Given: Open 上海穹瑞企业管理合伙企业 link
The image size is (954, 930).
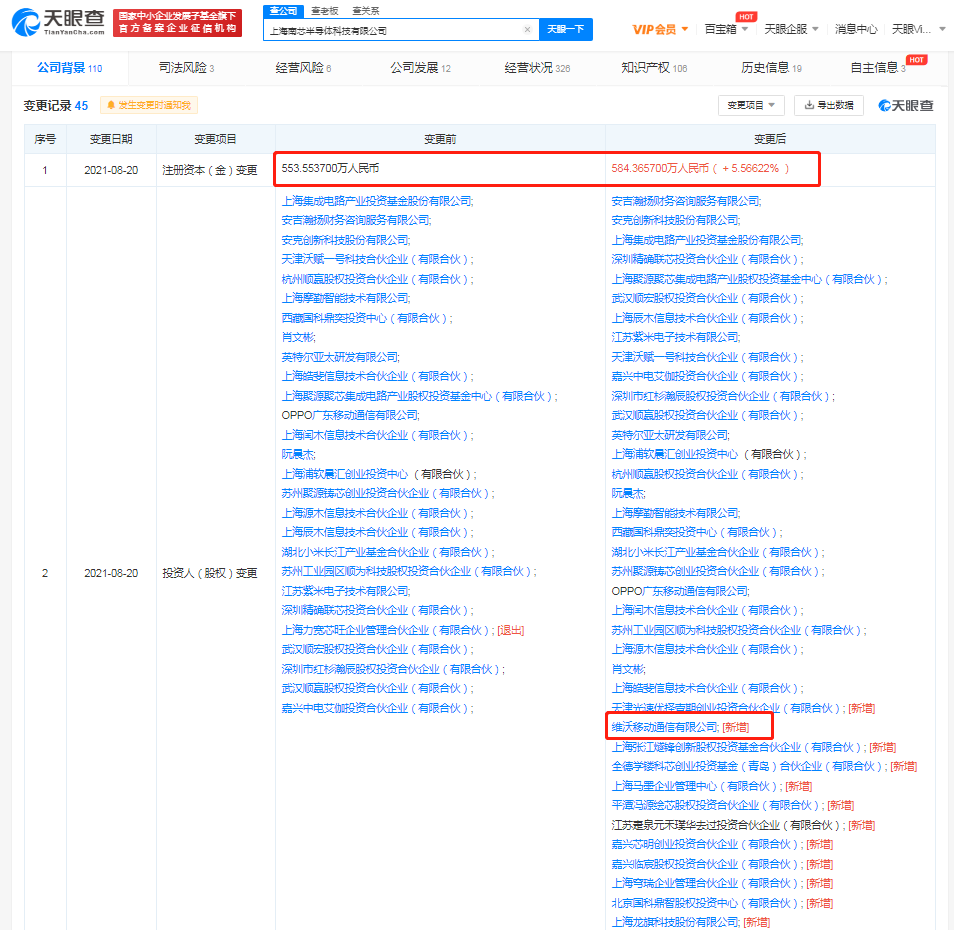Looking at the screenshot, I should coord(706,883).
